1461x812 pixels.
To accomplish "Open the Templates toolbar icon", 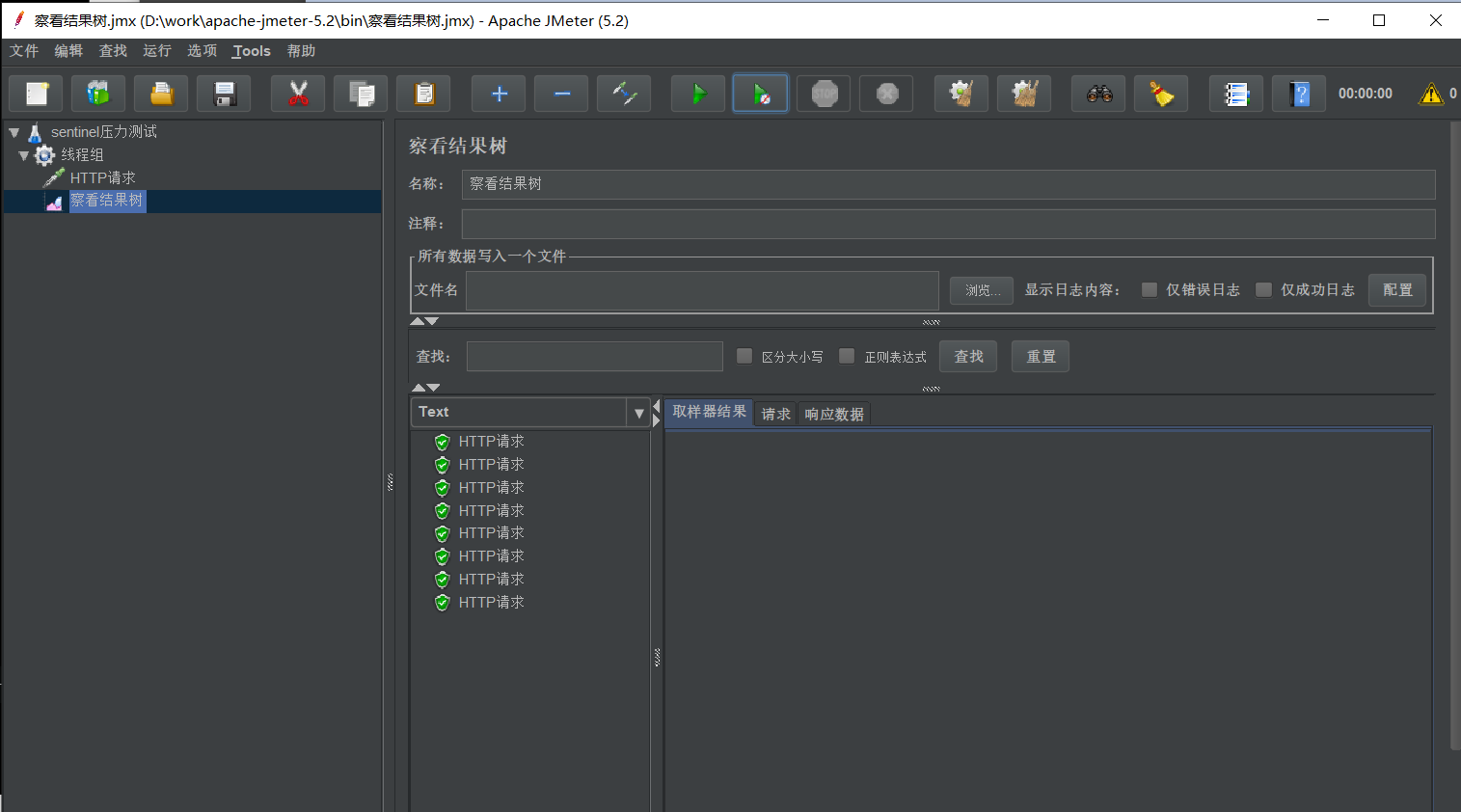I will pyautogui.click(x=98, y=94).
